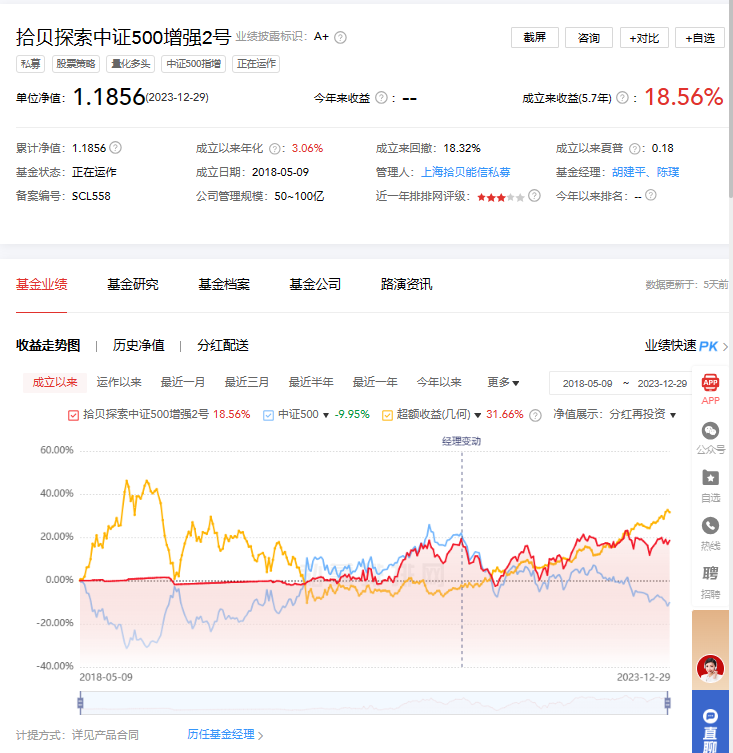Click the 自选 star folder icon in sidebar
This screenshot has width=733, height=753.
click(x=710, y=478)
